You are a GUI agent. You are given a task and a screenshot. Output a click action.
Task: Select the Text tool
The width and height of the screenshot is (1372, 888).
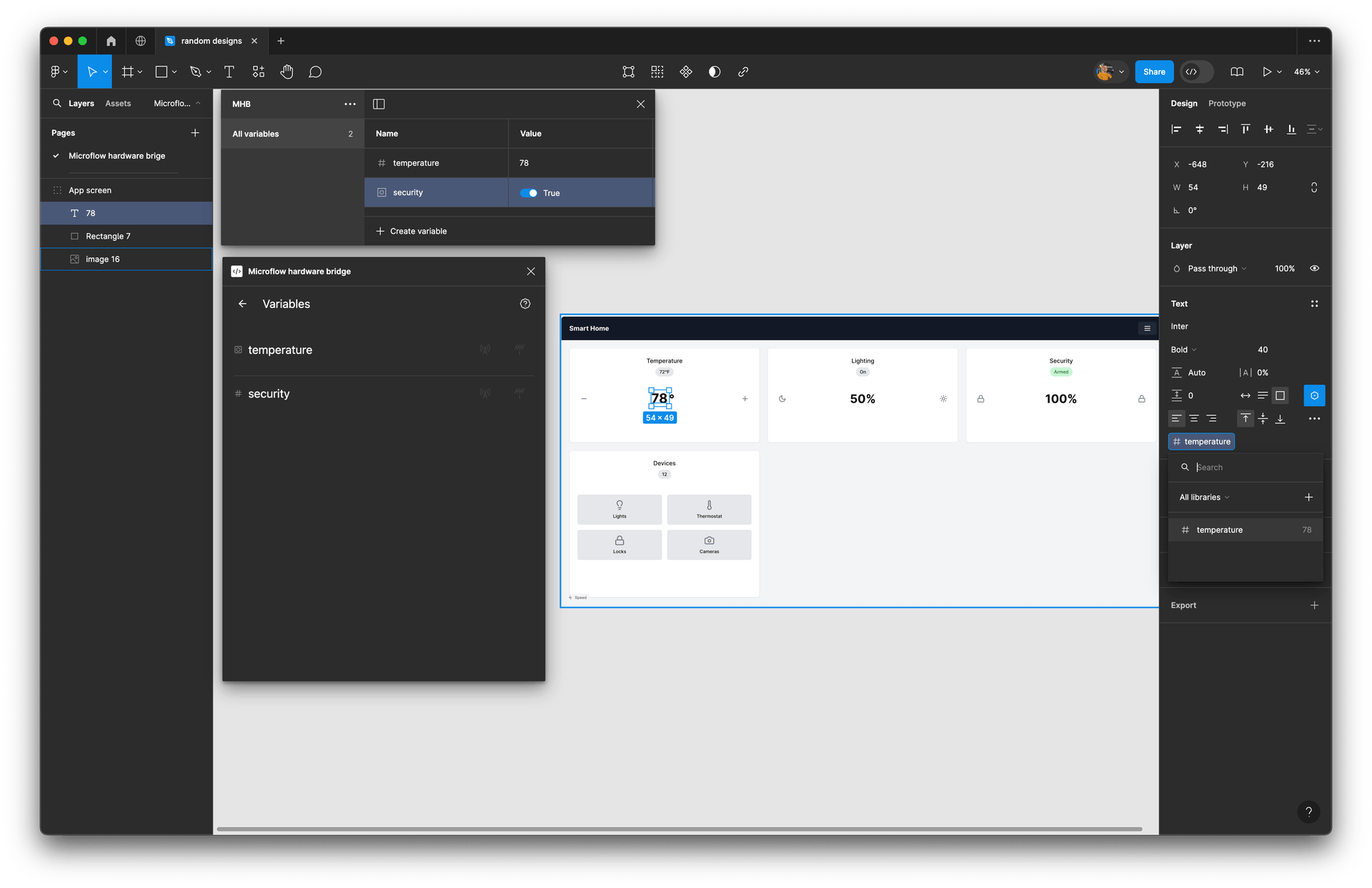[229, 71]
